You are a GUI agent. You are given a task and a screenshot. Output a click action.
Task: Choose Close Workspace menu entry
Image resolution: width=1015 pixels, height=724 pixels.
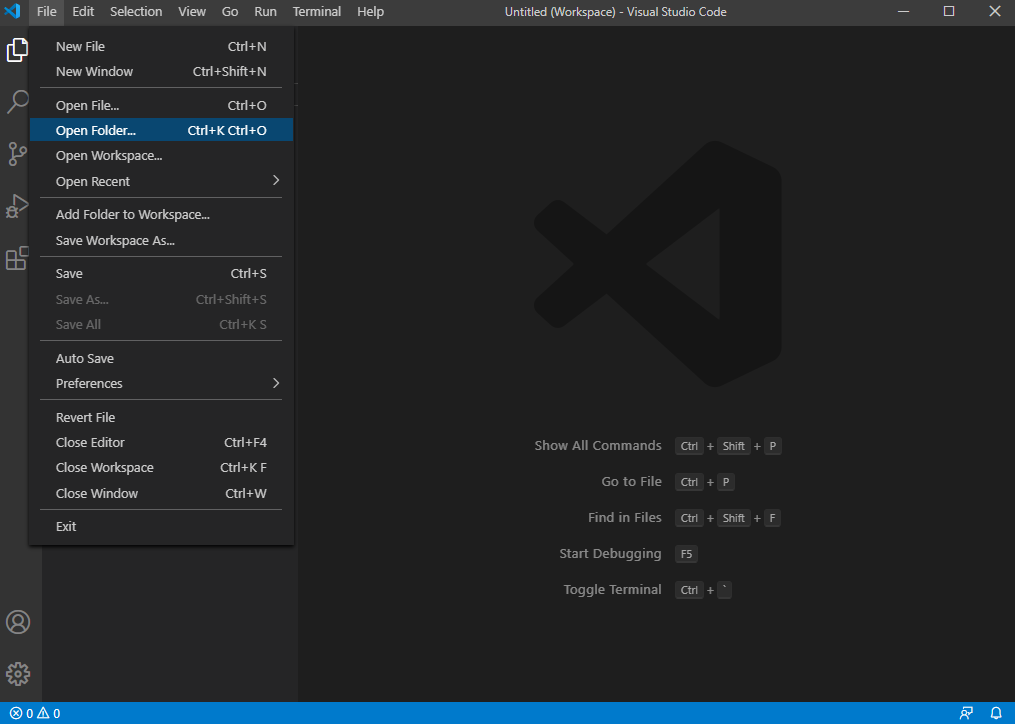[161, 468]
